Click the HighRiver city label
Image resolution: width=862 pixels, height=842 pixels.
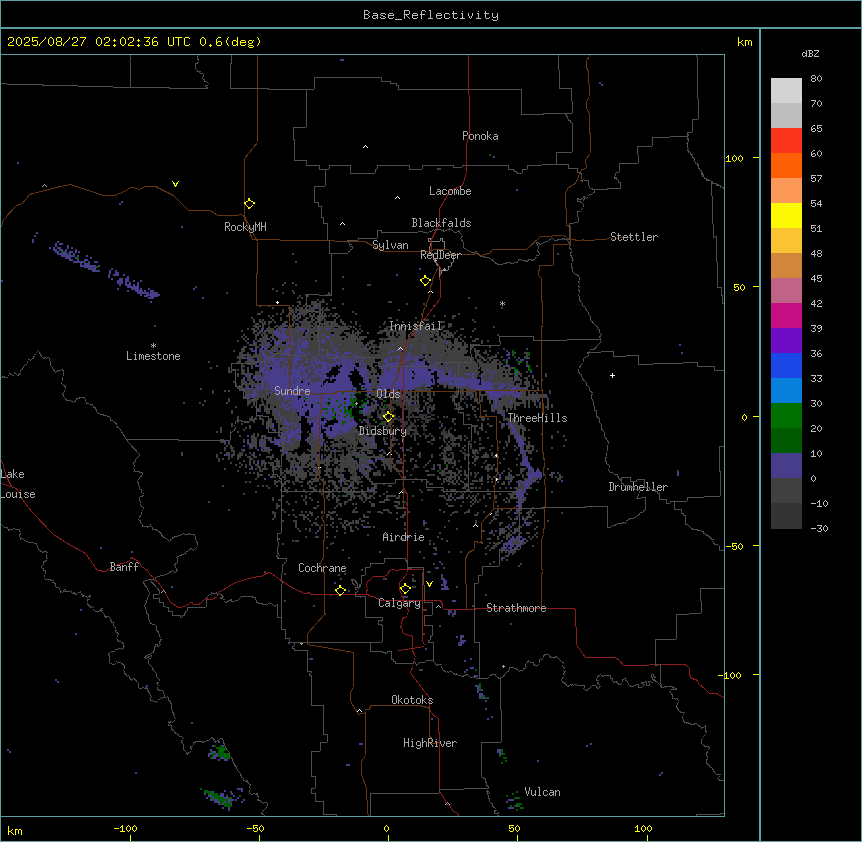tap(430, 743)
